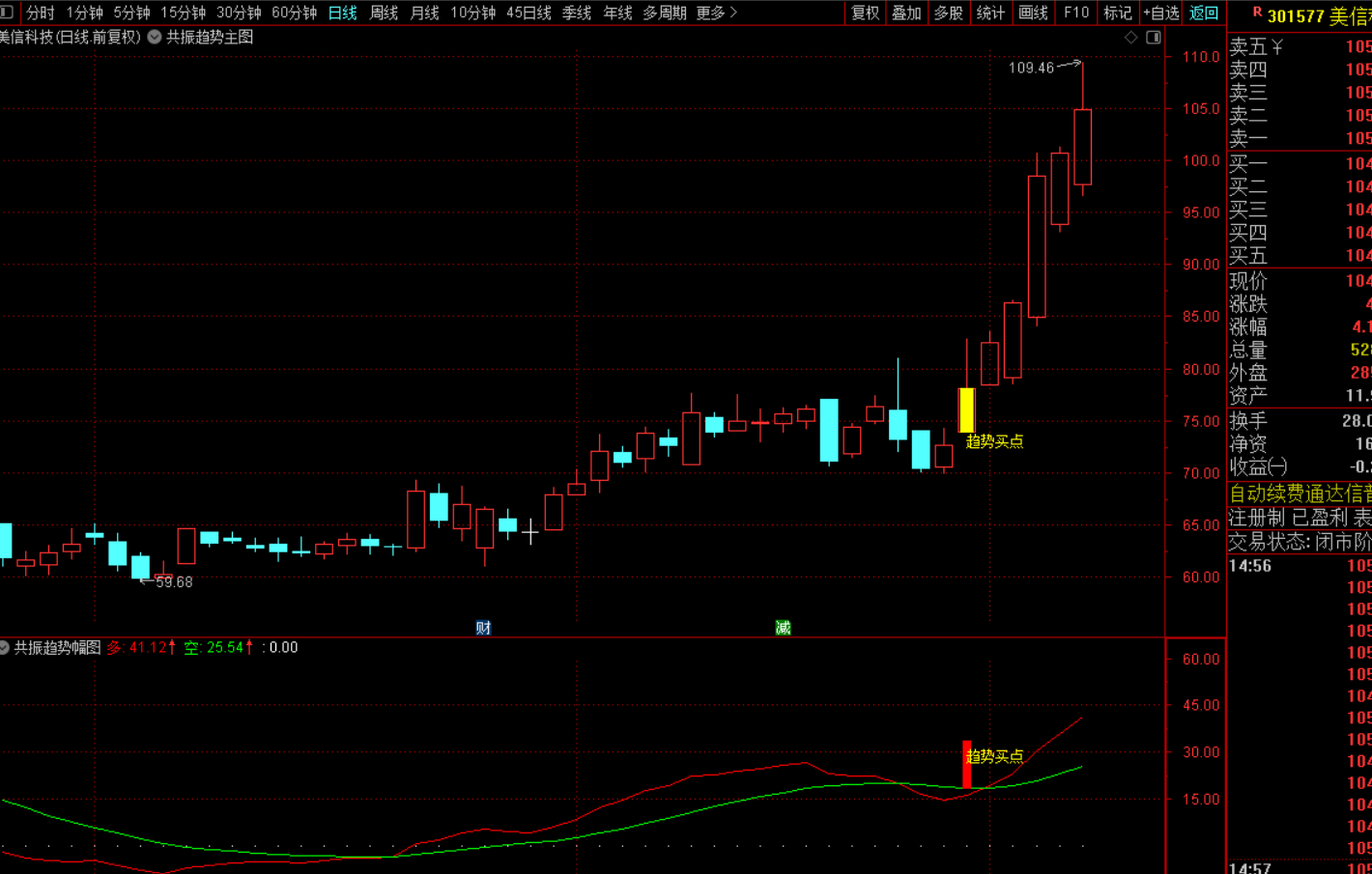Screen dimensions: 1372x874
Task: Click the 换手 turnover row
Action: click(1300, 420)
